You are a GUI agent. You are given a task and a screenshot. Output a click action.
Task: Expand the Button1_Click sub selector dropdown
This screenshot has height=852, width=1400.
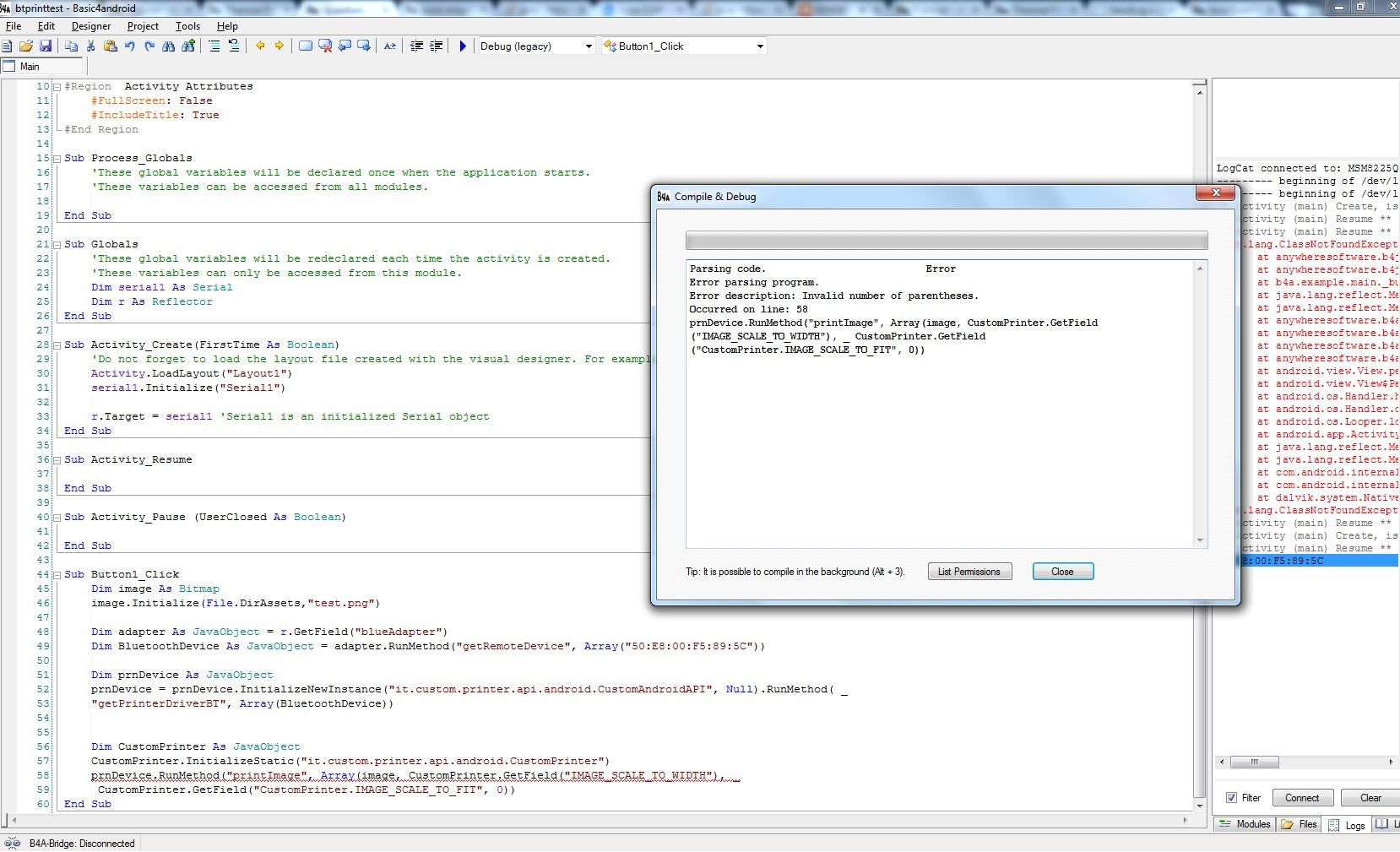(x=760, y=46)
